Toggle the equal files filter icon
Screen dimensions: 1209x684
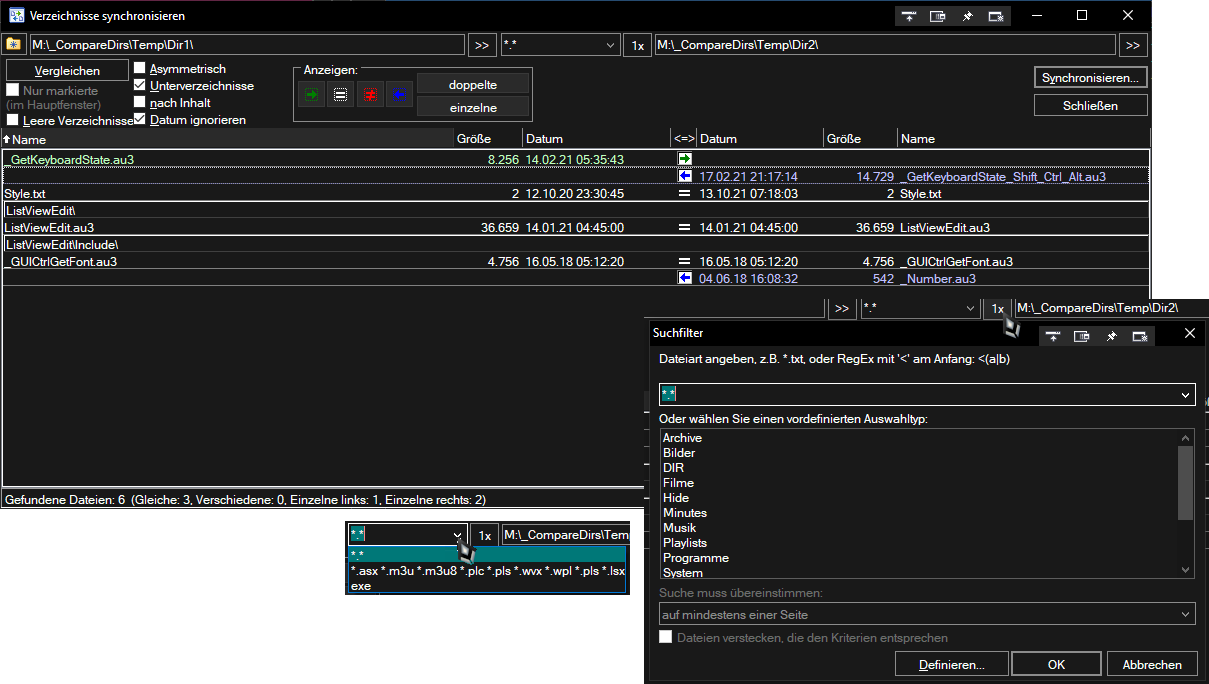[x=341, y=95]
